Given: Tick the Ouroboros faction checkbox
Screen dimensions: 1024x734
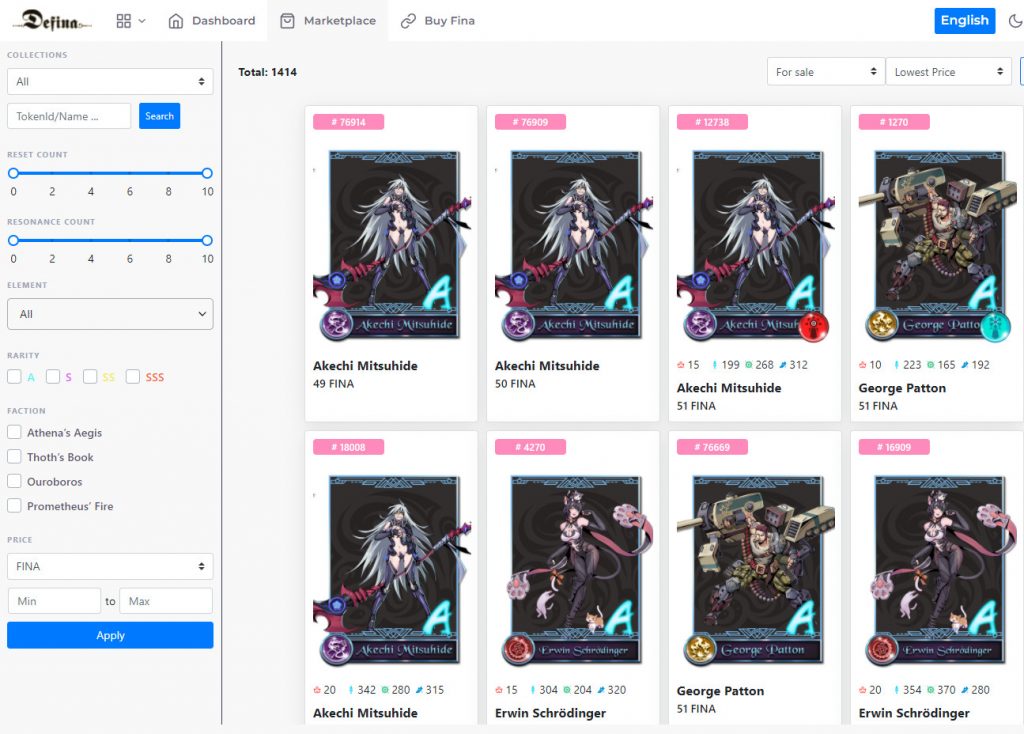Looking at the screenshot, I should coord(14,481).
